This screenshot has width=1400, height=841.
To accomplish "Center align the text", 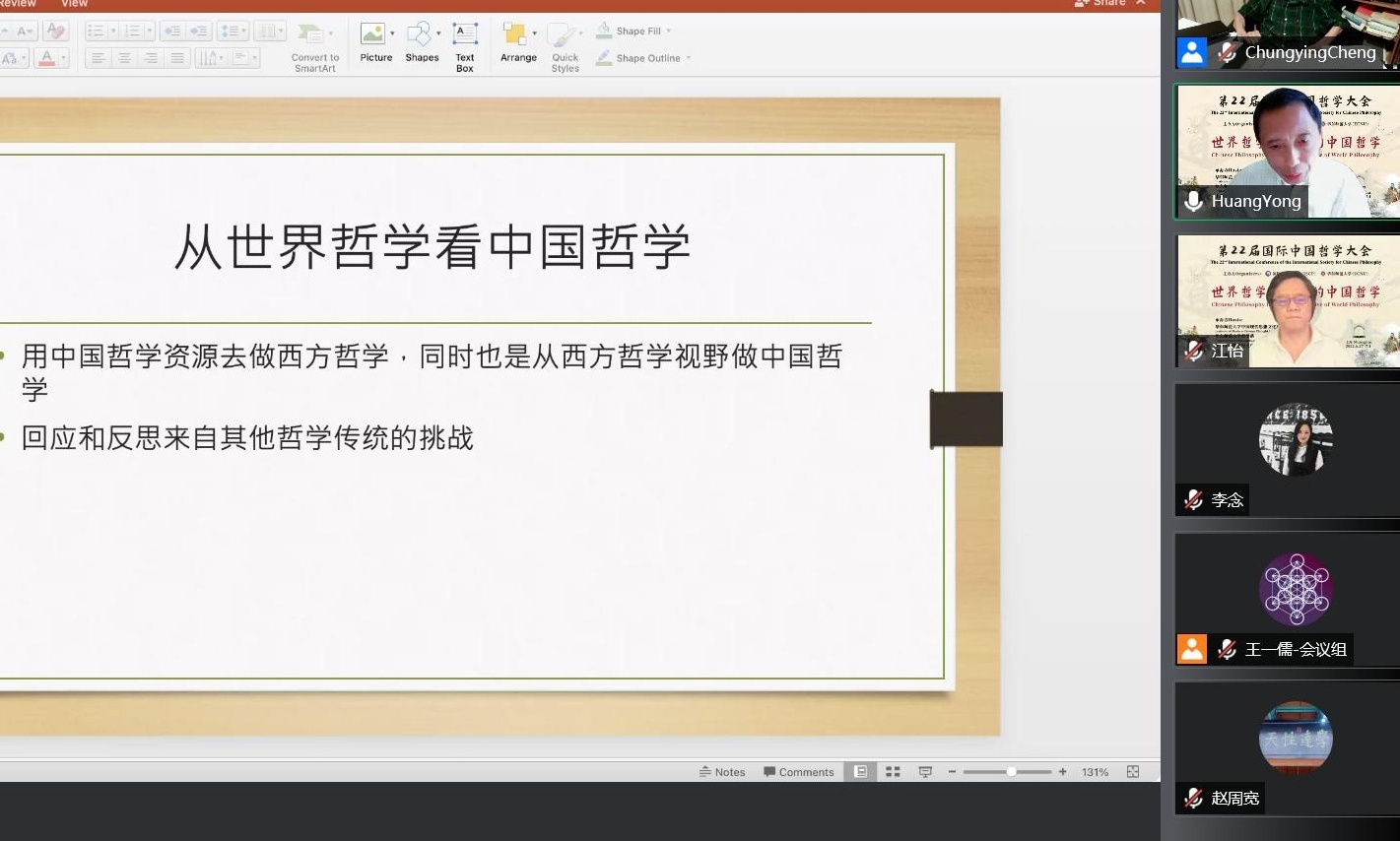I will point(124,59).
